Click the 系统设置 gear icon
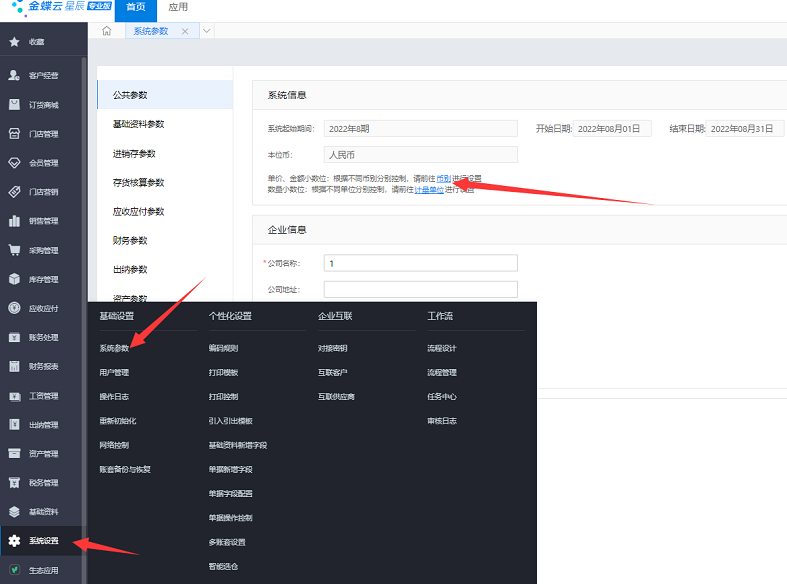This screenshot has width=787, height=584. [x=14, y=541]
